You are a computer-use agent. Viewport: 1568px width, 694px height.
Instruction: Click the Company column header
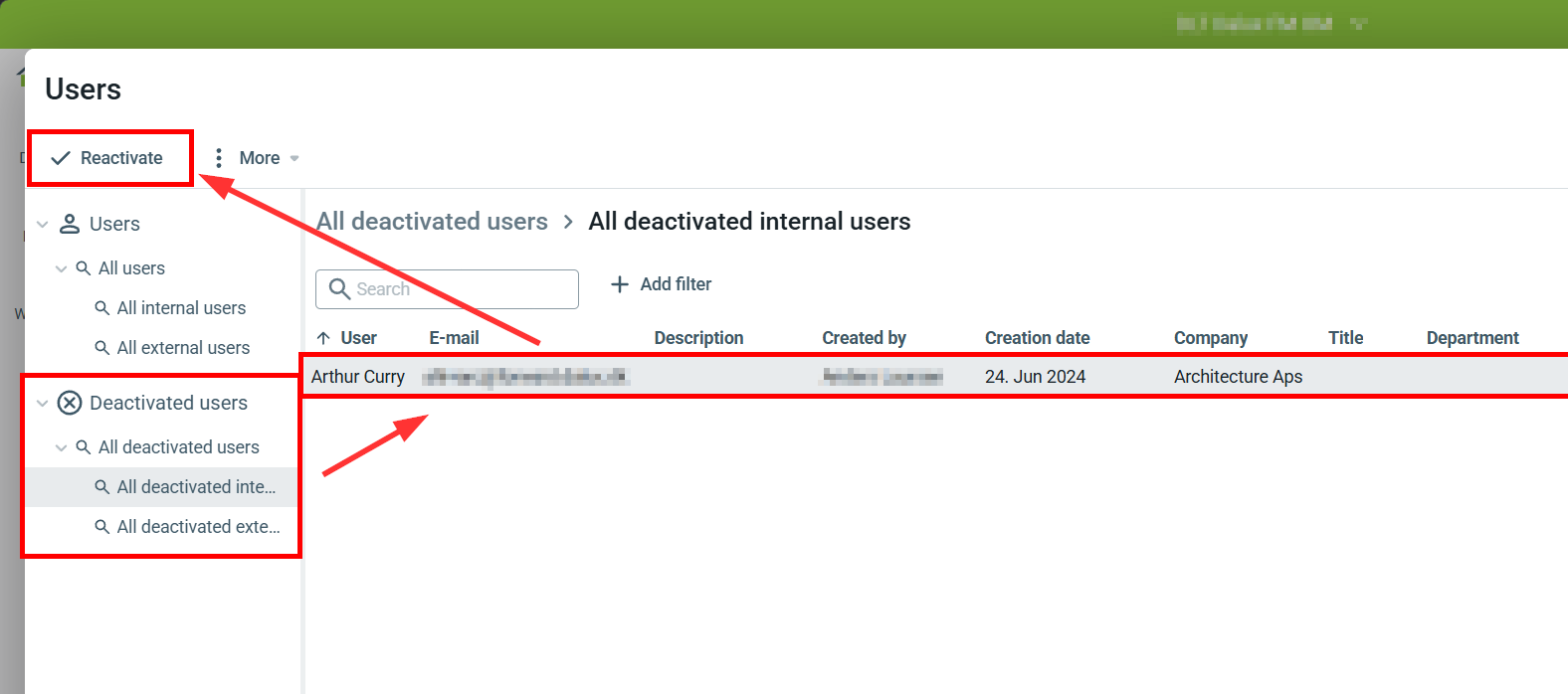[1210, 338]
